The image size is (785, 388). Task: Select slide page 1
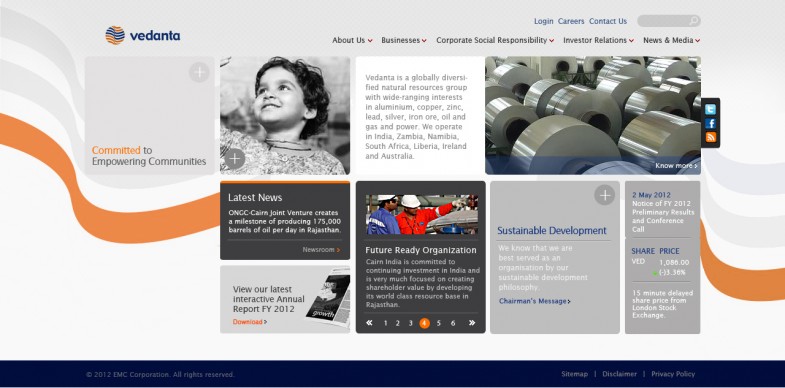point(385,323)
